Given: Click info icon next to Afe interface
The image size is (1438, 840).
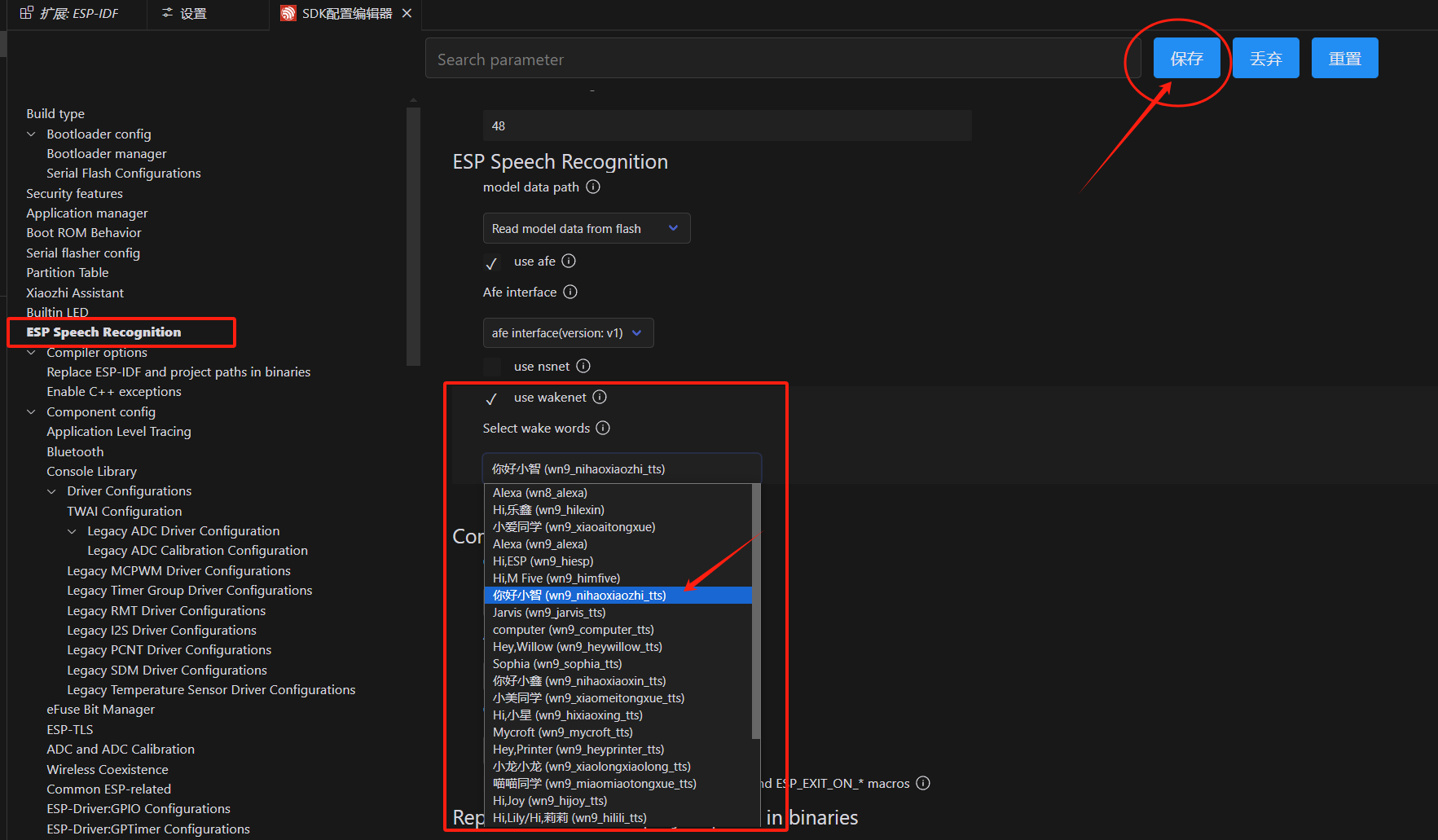Looking at the screenshot, I should click(x=570, y=292).
